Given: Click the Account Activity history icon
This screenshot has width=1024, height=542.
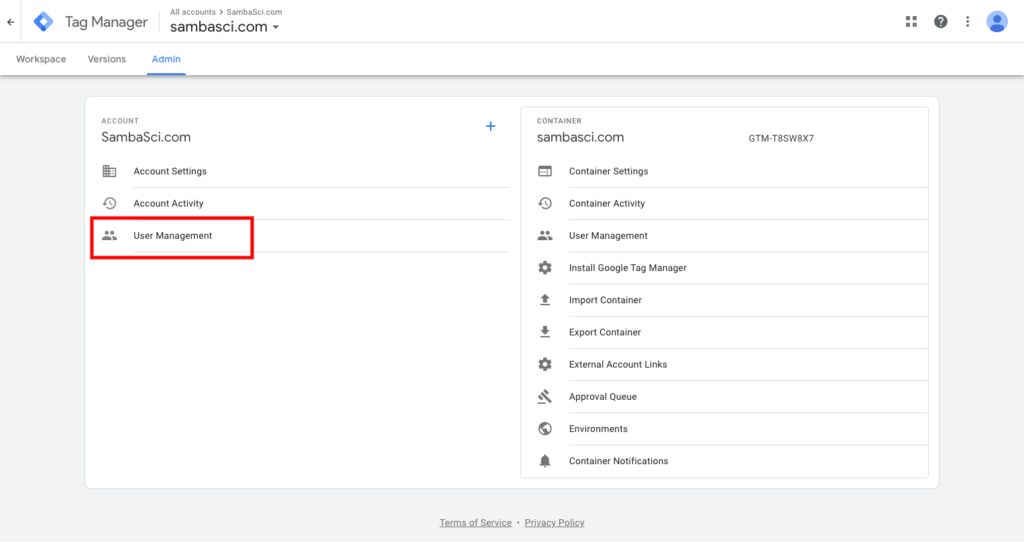Looking at the screenshot, I should pos(109,203).
